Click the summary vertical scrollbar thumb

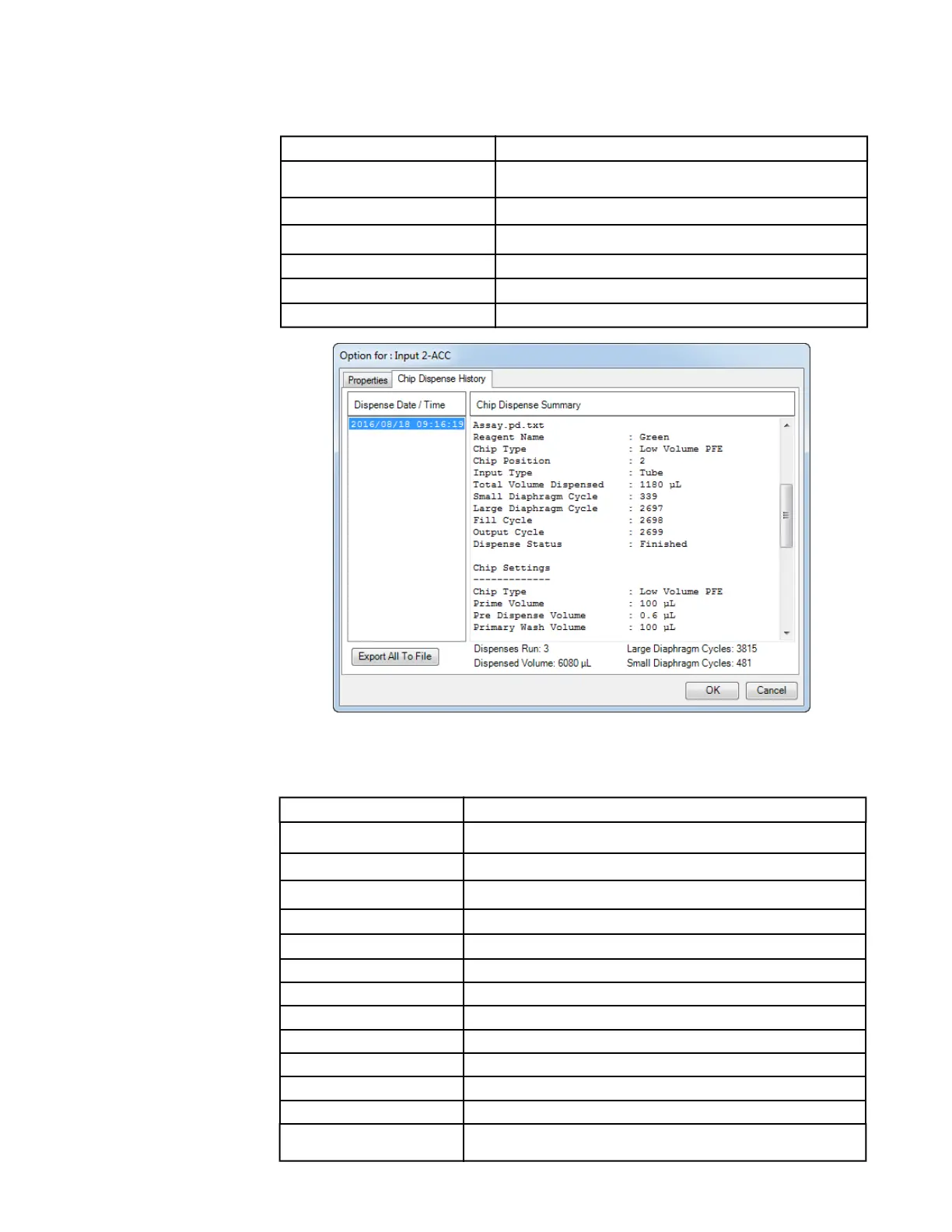coord(786,516)
